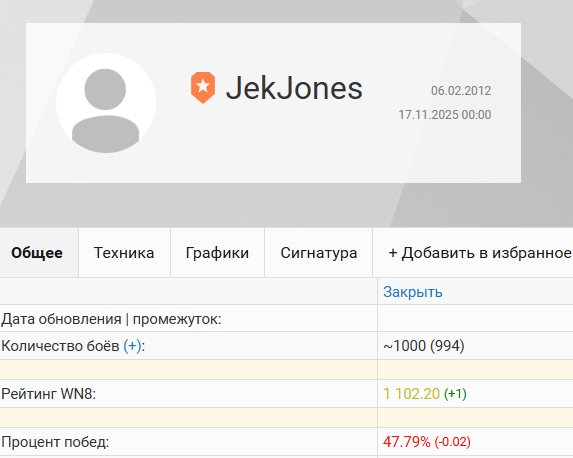This screenshot has height=458, width=573.
Task: Go to the Сигнатура tab
Action: [319, 253]
